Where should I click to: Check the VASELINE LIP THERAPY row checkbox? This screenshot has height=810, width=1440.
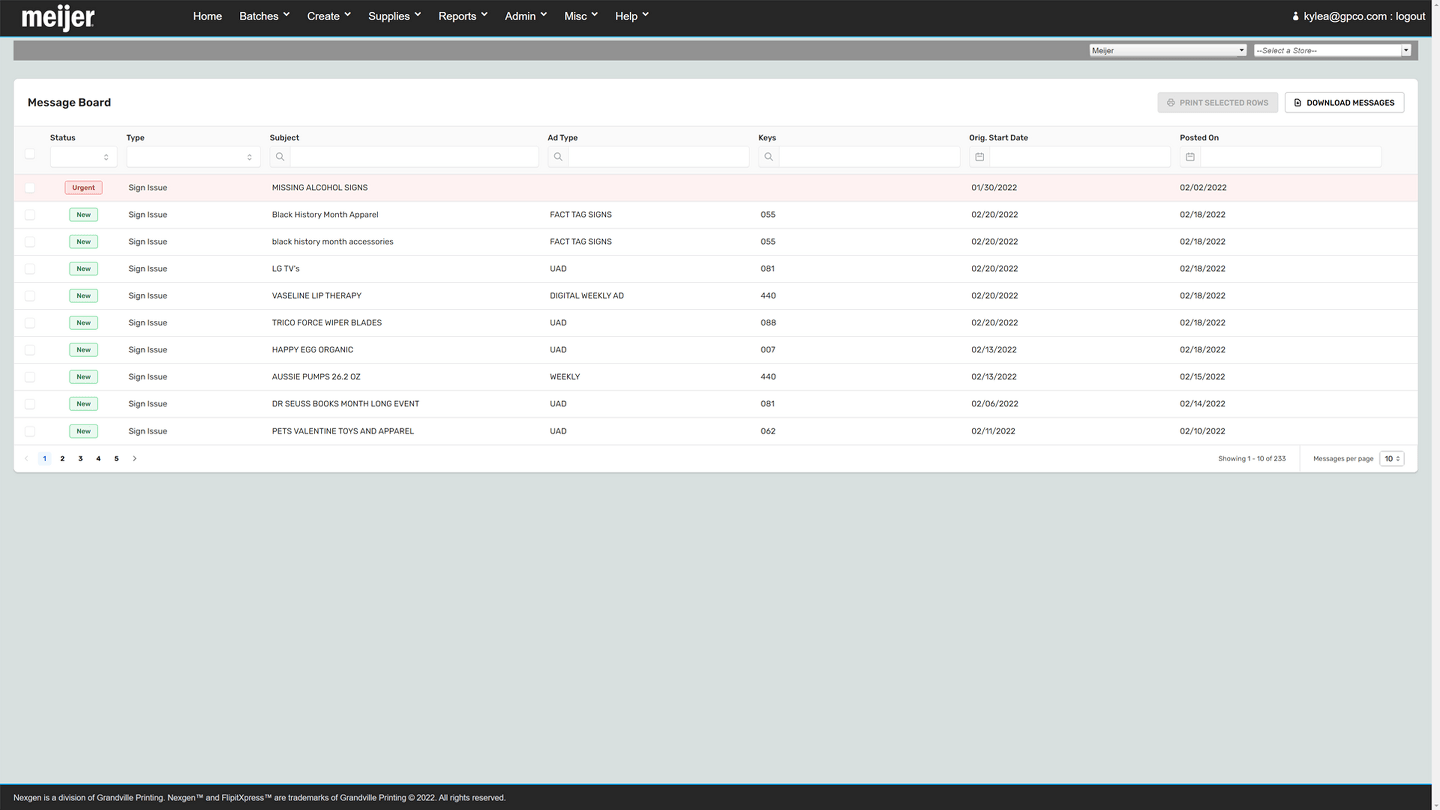[30, 296]
